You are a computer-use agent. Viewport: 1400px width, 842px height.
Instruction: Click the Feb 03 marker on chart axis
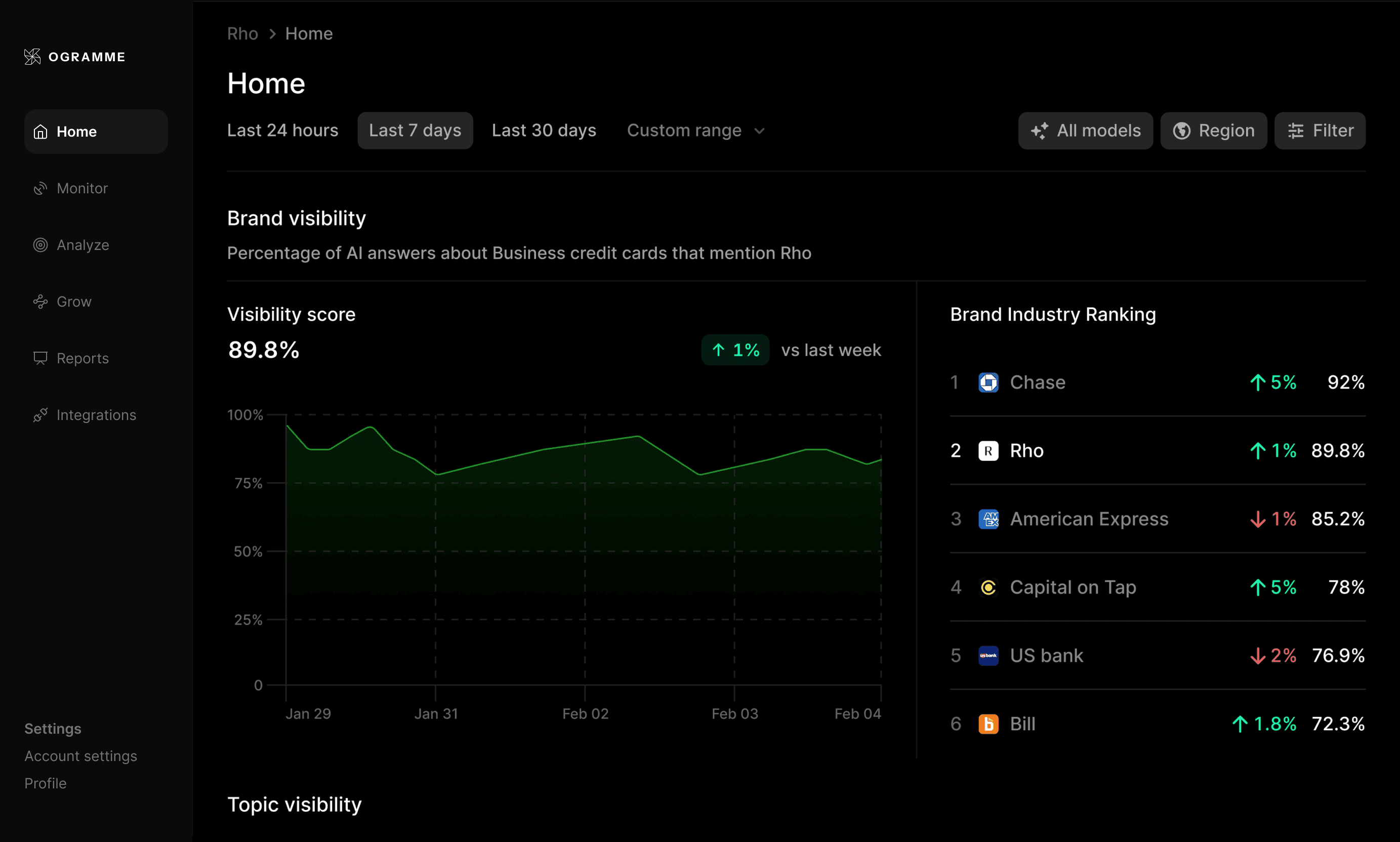[734, 714]
